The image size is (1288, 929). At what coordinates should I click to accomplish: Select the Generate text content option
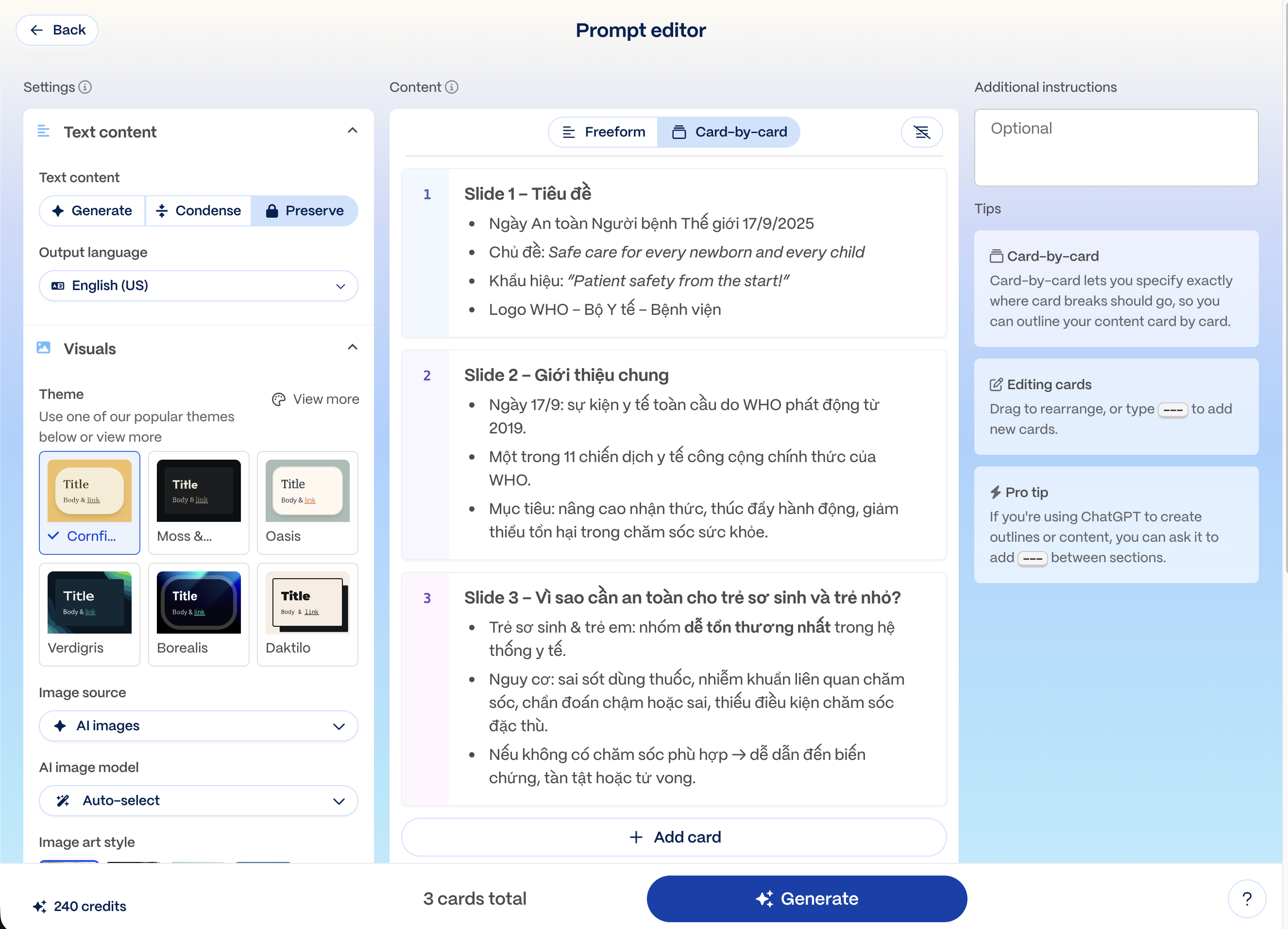[x=92, y=211]
